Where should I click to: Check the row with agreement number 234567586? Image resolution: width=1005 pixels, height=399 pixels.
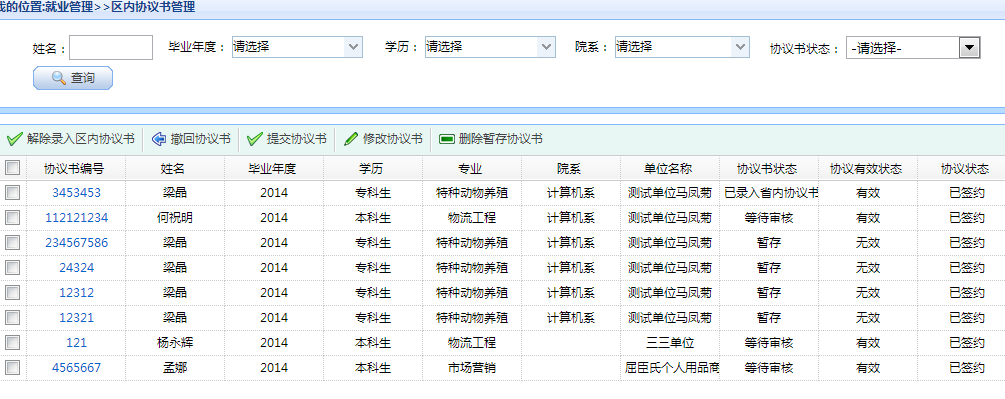coord(13,243)
